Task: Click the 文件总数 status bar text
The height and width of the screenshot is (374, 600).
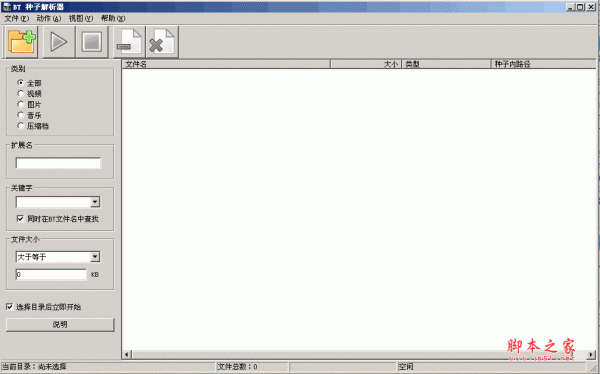Action: click(x=238, y=367)
